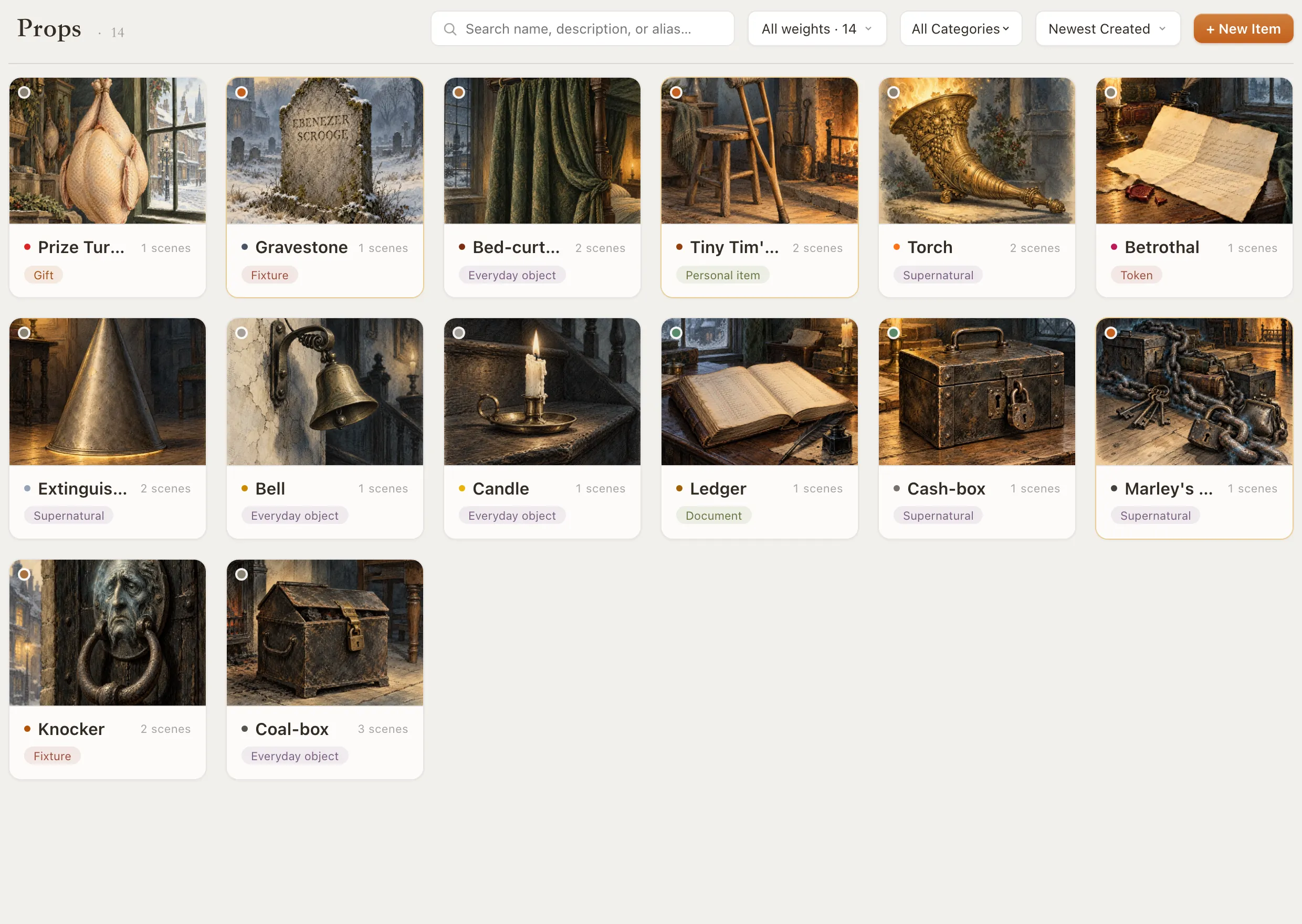Click the Supernatural tag on Cash-box

(938, 516)
